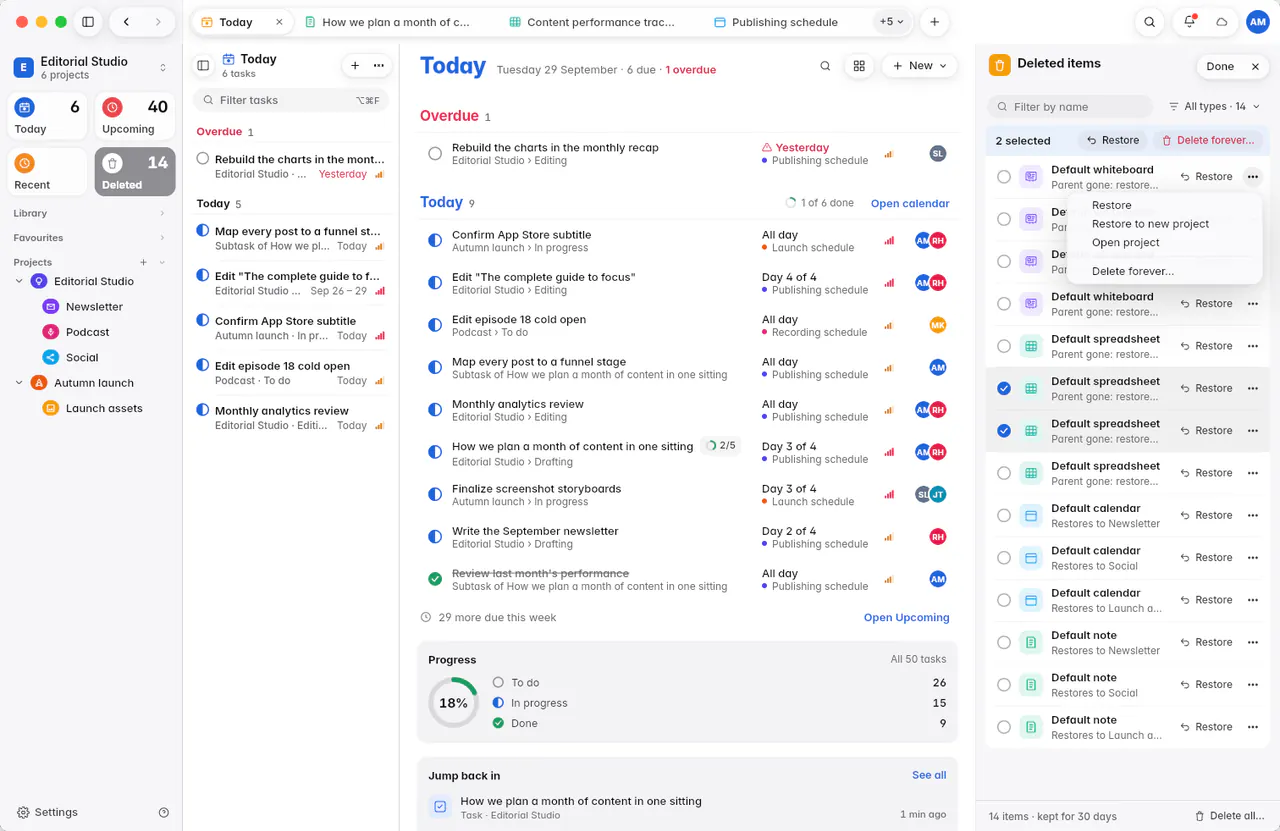Viewport: 1280px width, 831px height.
Task: Add a new tab with the plus button
Action: (934, 22)
